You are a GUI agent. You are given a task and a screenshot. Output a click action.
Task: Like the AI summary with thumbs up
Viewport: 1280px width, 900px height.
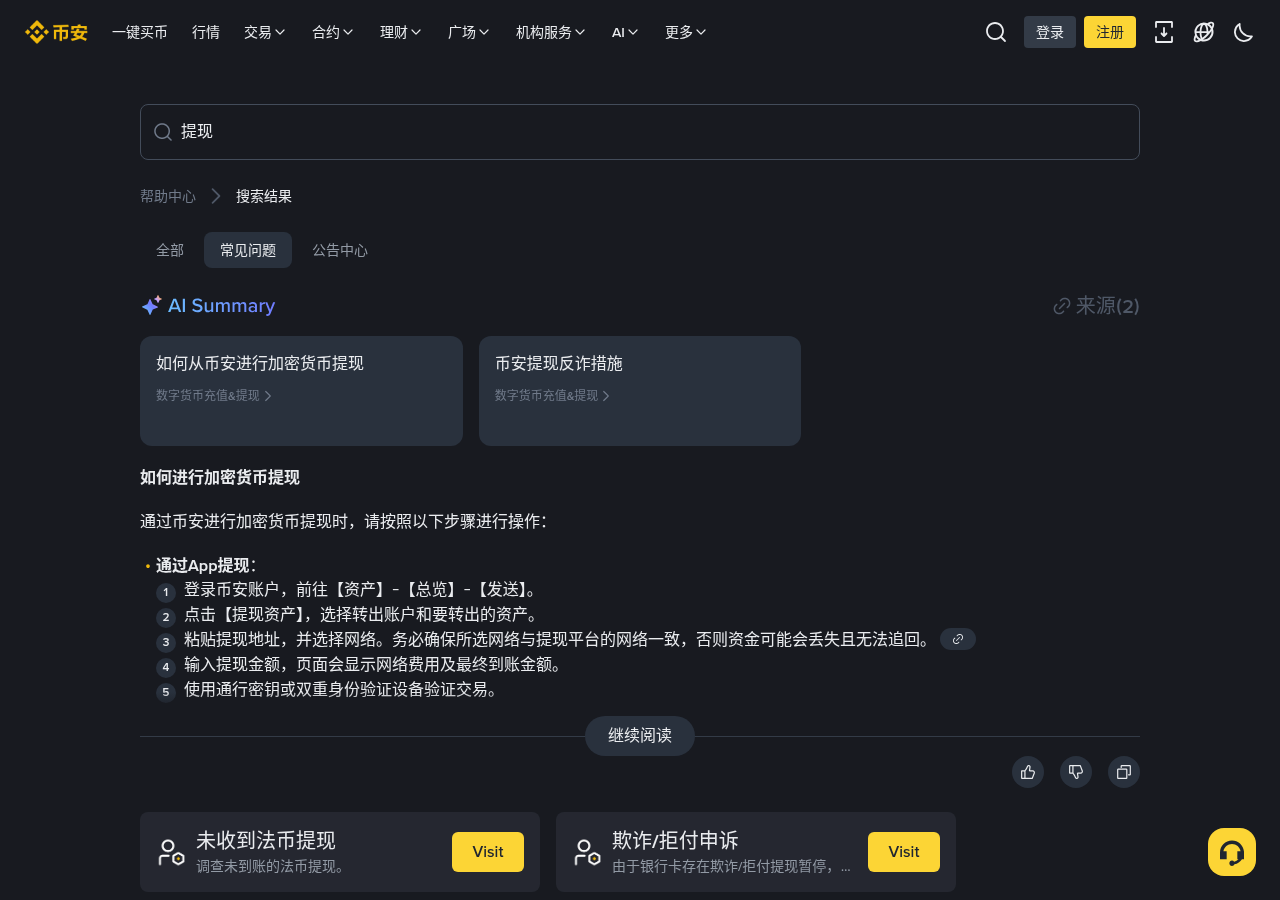1028,772
